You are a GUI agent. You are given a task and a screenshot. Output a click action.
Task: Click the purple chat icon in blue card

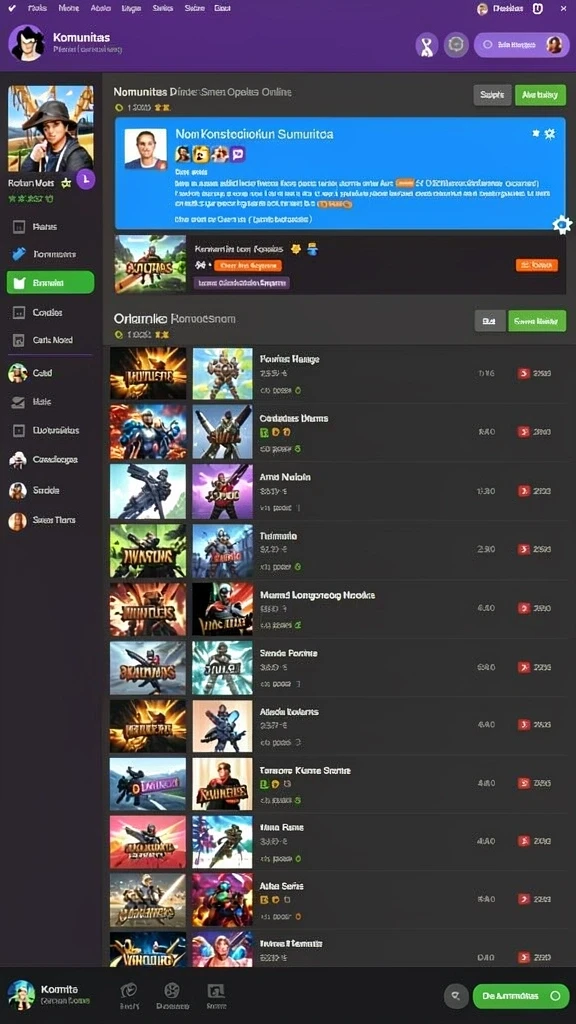(238, 154)
